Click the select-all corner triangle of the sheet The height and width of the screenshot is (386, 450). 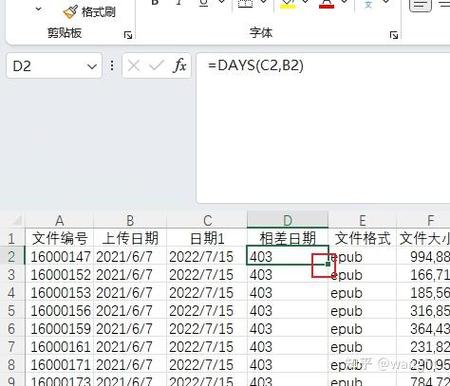click(x=16, y=220)
